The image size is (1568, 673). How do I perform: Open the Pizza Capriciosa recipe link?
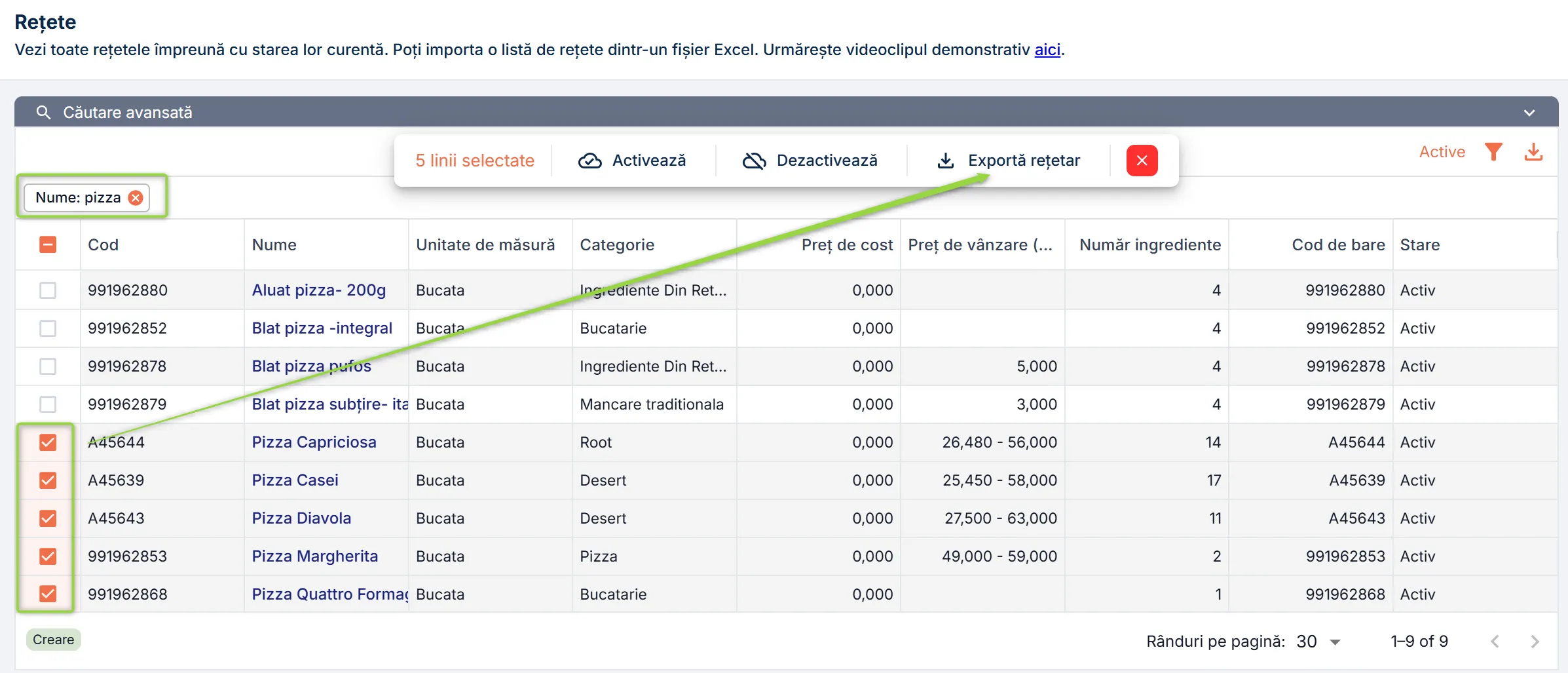point(314,442)
